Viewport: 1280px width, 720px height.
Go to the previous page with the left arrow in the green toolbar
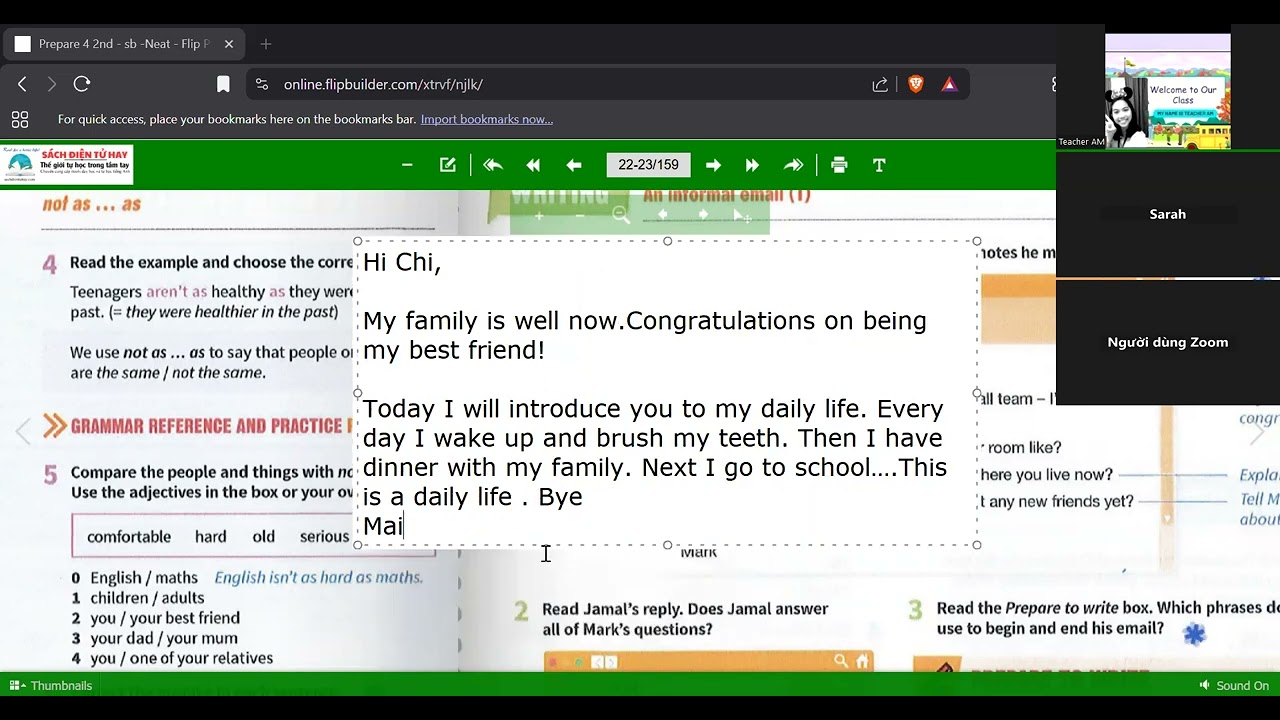pyautogui.click(x=574, y=165)
